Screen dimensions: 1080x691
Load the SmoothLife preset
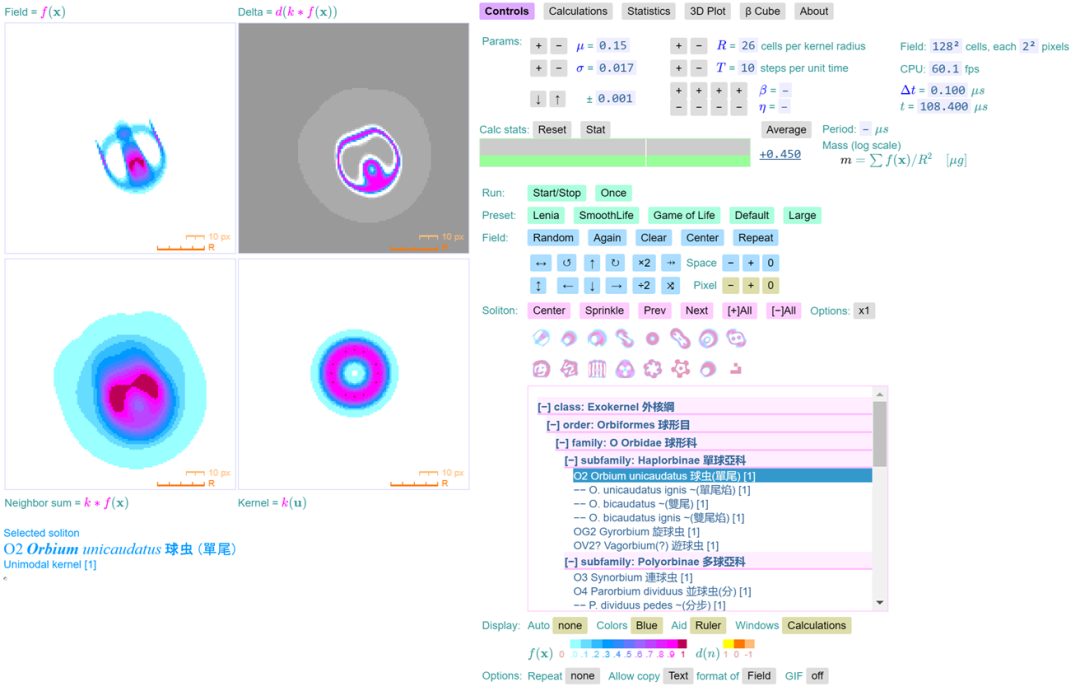606,215
